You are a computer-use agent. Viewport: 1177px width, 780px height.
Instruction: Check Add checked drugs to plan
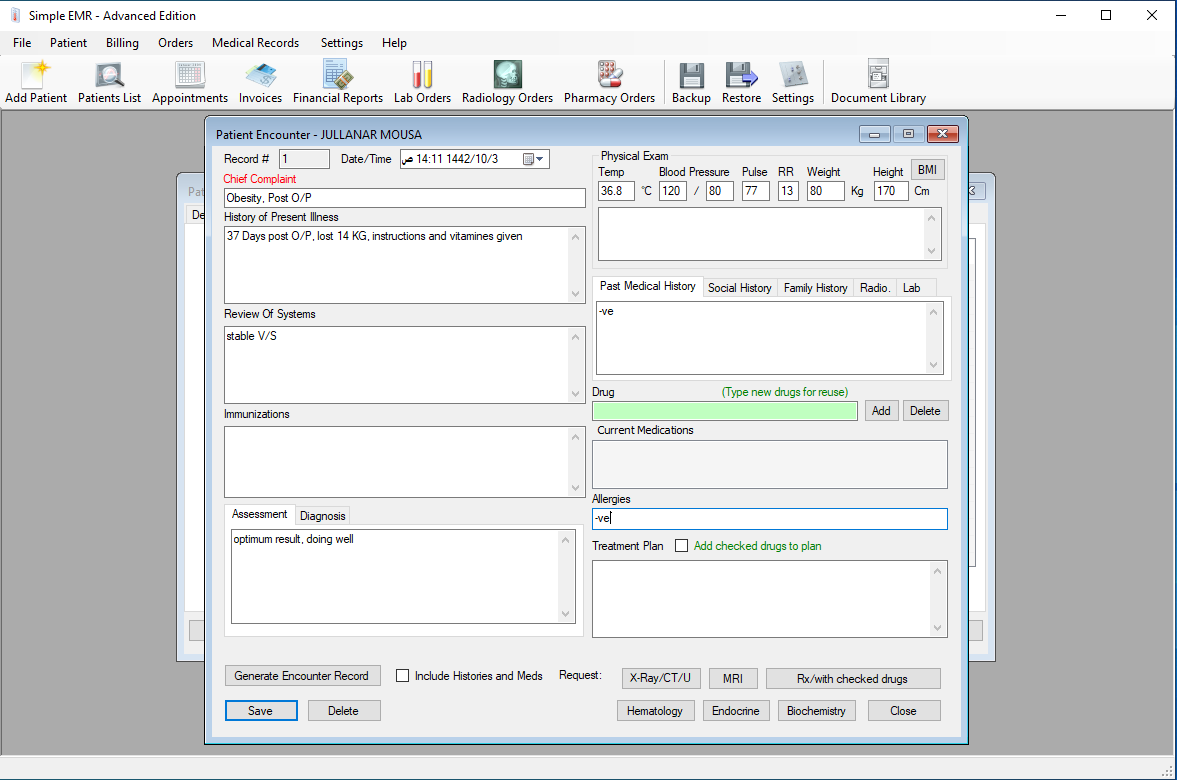[x=681, y=545]
